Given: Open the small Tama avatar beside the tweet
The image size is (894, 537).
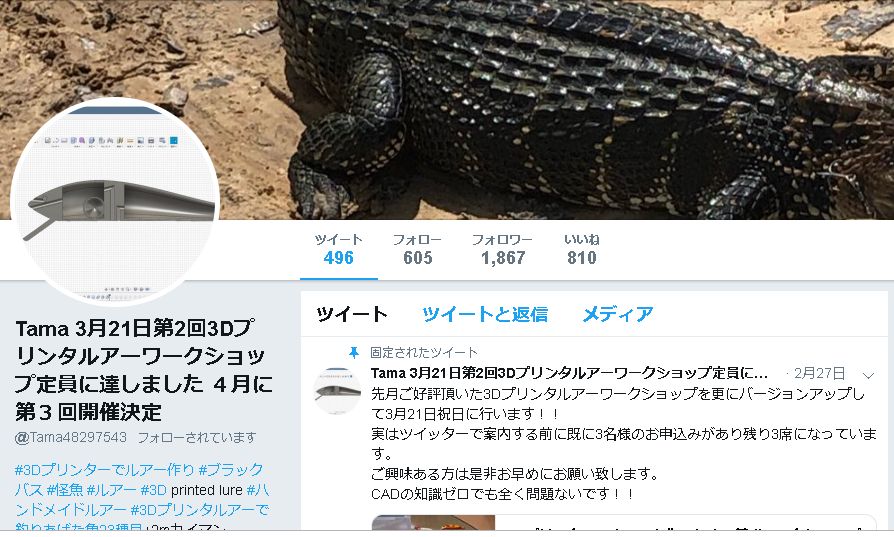Looking at the screenshot, I should click(337, 391).
